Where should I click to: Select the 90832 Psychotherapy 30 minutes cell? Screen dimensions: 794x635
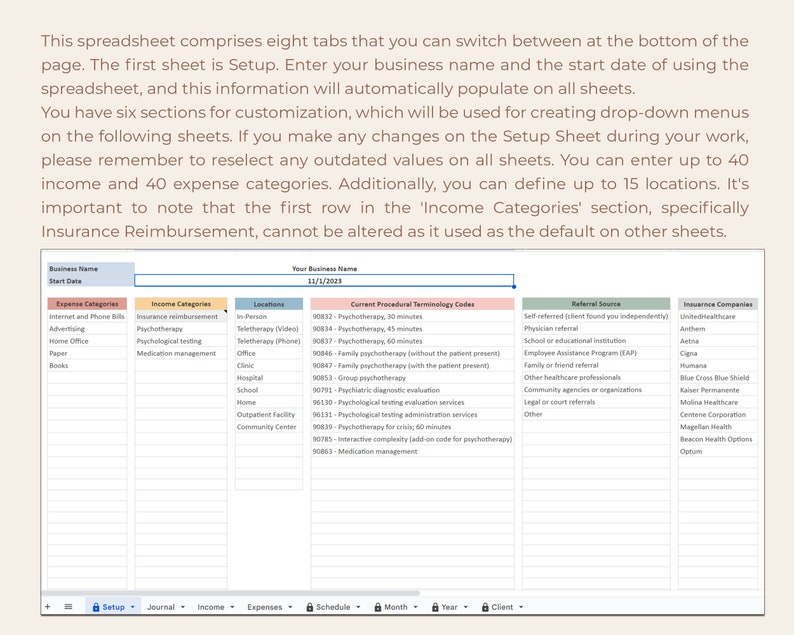click(412, 316)
